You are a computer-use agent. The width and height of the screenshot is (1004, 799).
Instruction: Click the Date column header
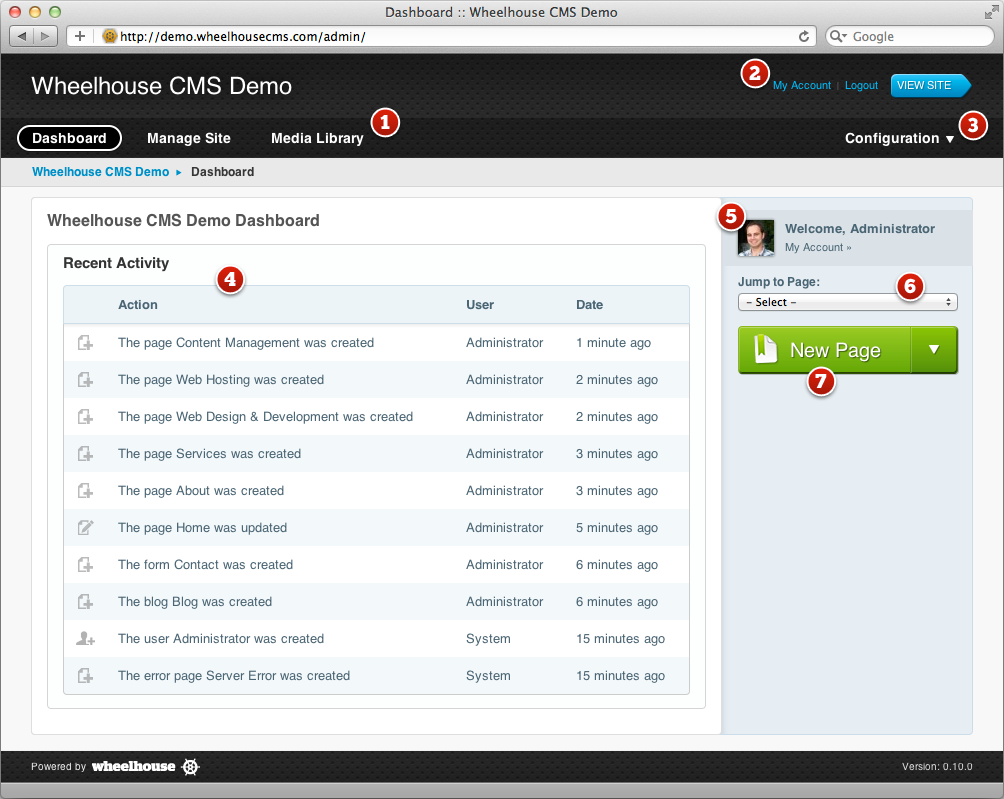(x=590, y=305)
